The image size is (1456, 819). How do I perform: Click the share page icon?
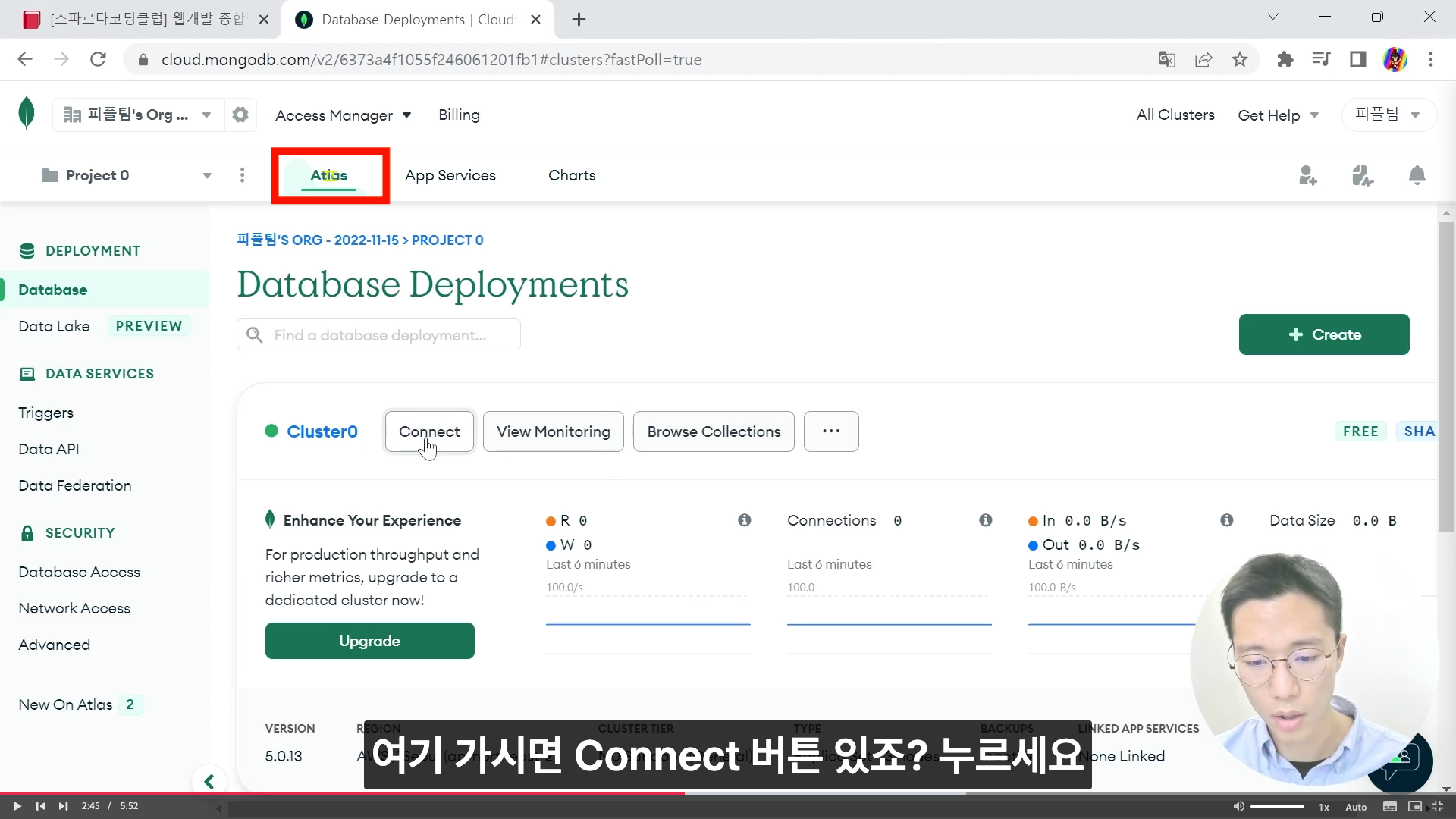1203,59
